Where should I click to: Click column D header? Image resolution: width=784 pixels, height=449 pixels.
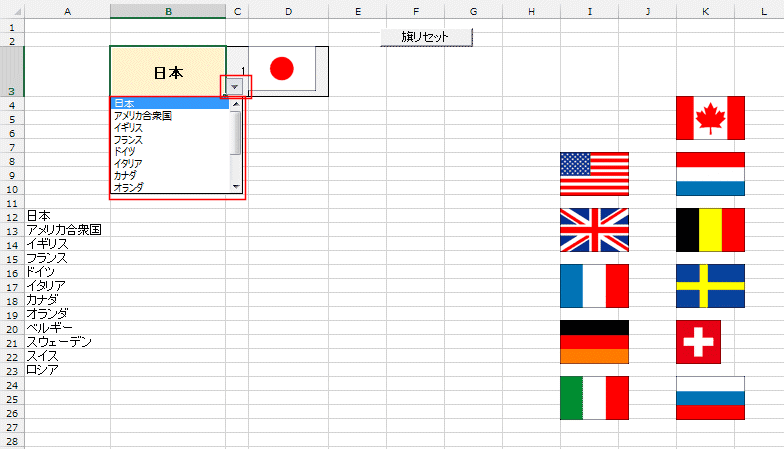(288, 12)
